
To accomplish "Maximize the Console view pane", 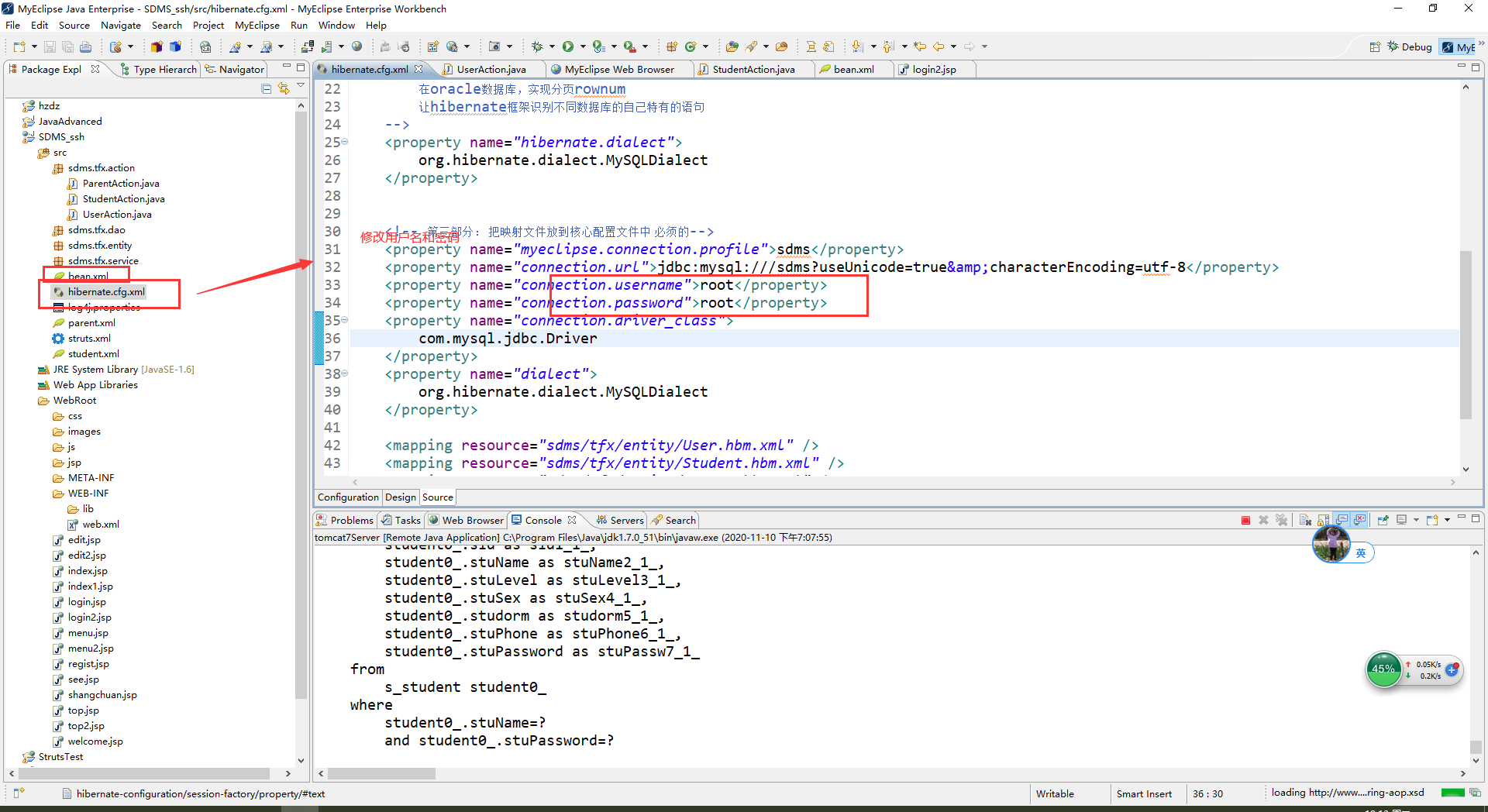I will [1476, 518].
